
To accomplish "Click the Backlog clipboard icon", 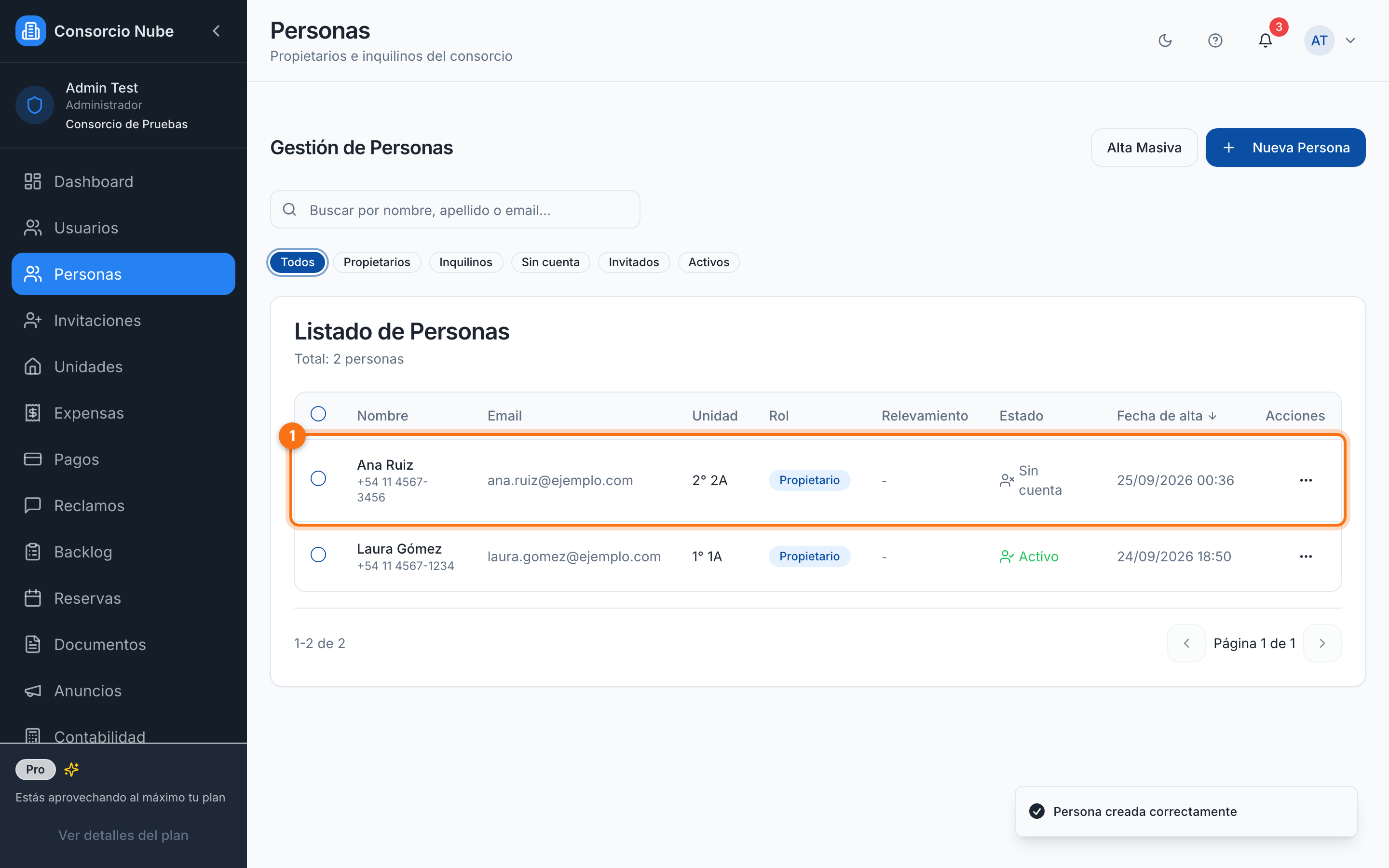I will coord(33,552).
